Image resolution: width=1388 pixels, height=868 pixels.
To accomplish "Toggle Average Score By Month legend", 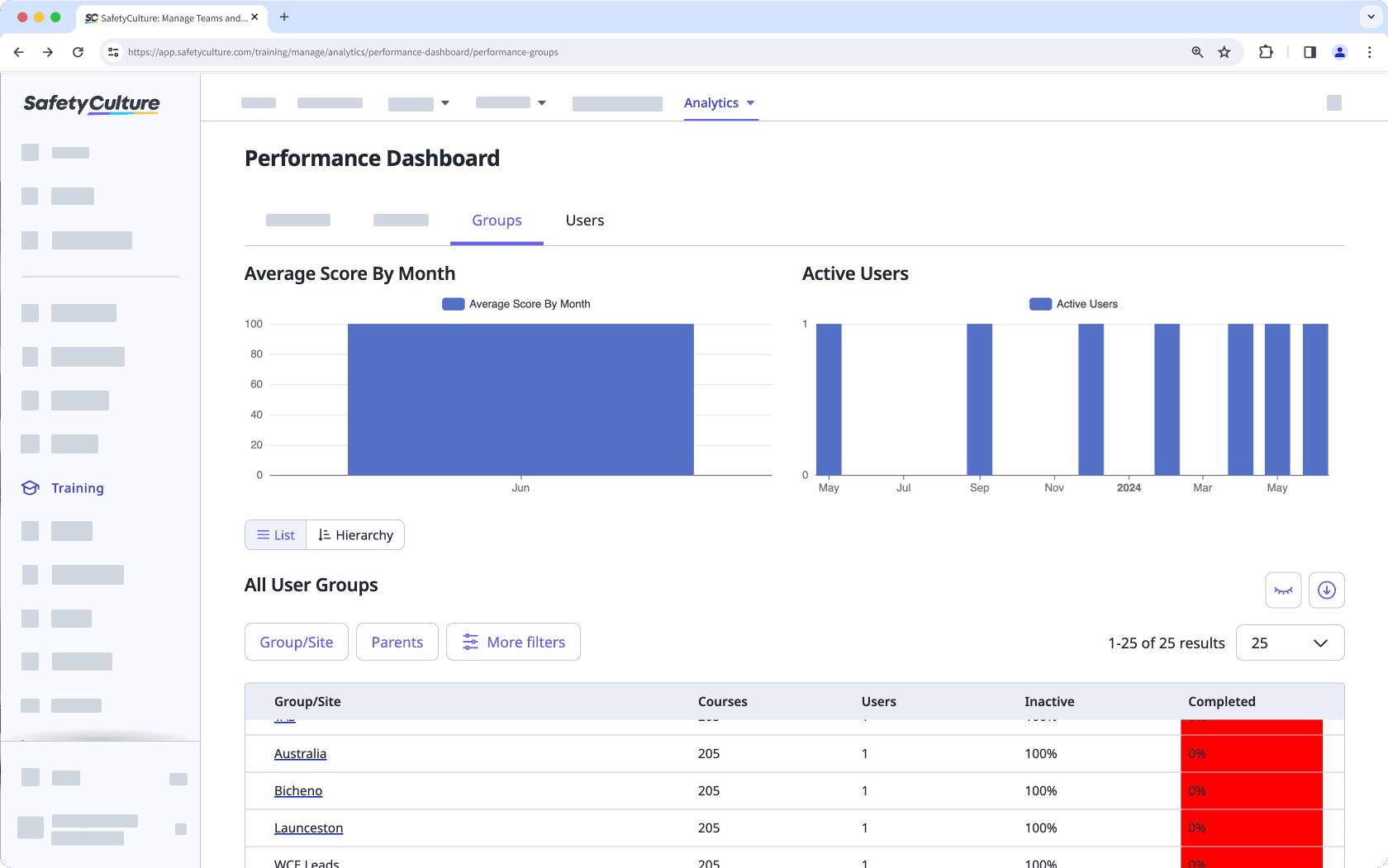I will (x=516, y=304).
